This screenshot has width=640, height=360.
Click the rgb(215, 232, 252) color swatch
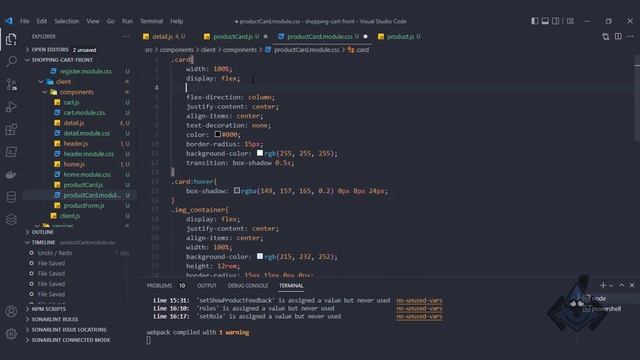click(x=260, y=256)
